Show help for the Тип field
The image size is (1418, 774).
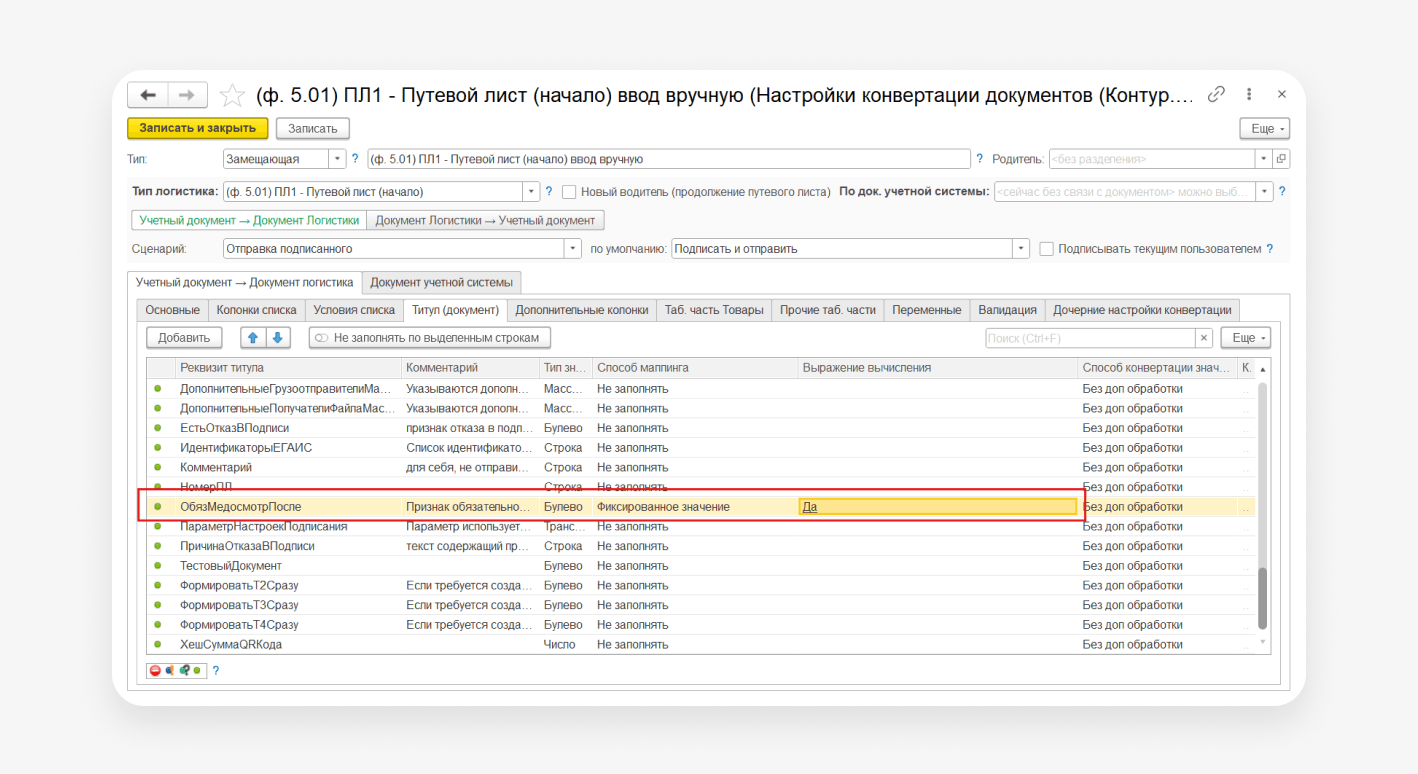point(354,159)
